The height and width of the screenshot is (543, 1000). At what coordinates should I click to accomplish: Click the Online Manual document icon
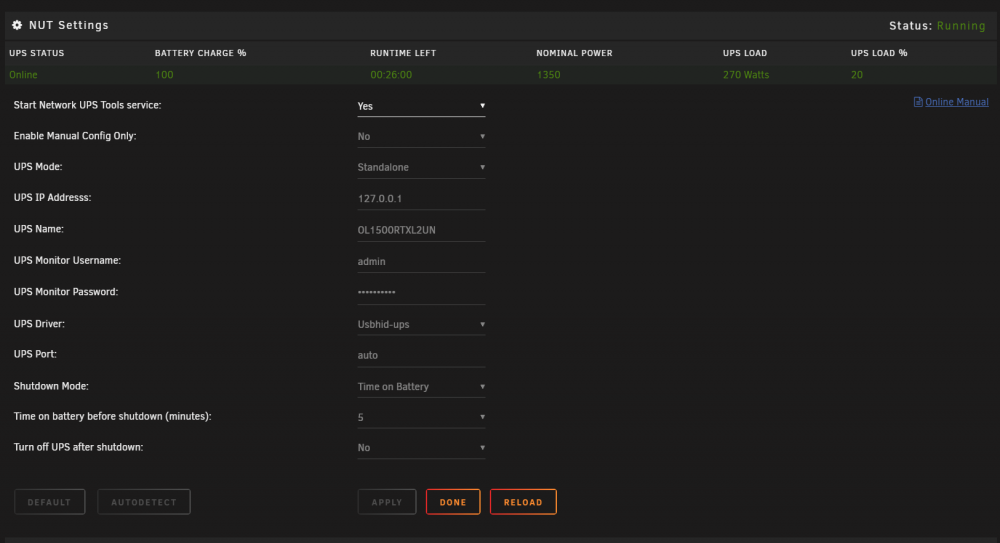point(918,102)
